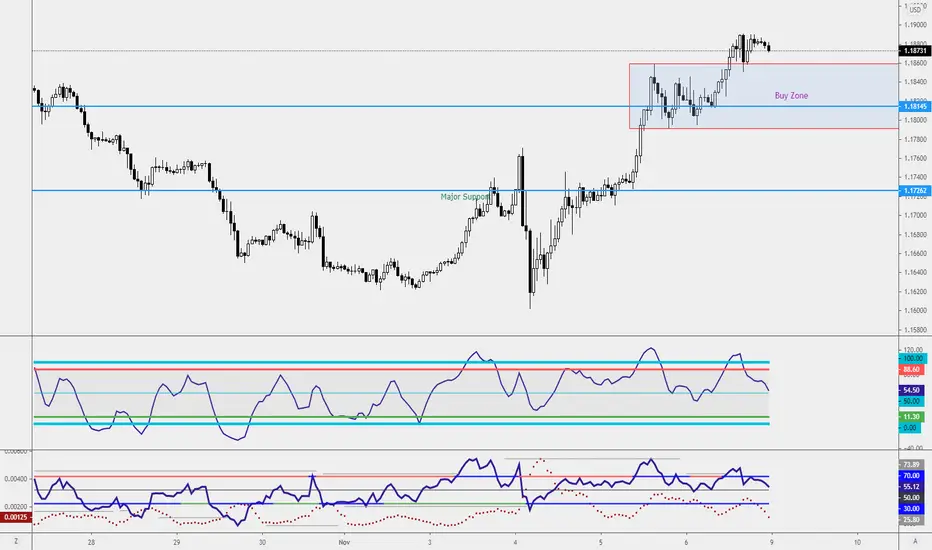
Task: Toggle auto scale with the A button
Action: pyautogui.click(x=915, y=542)
